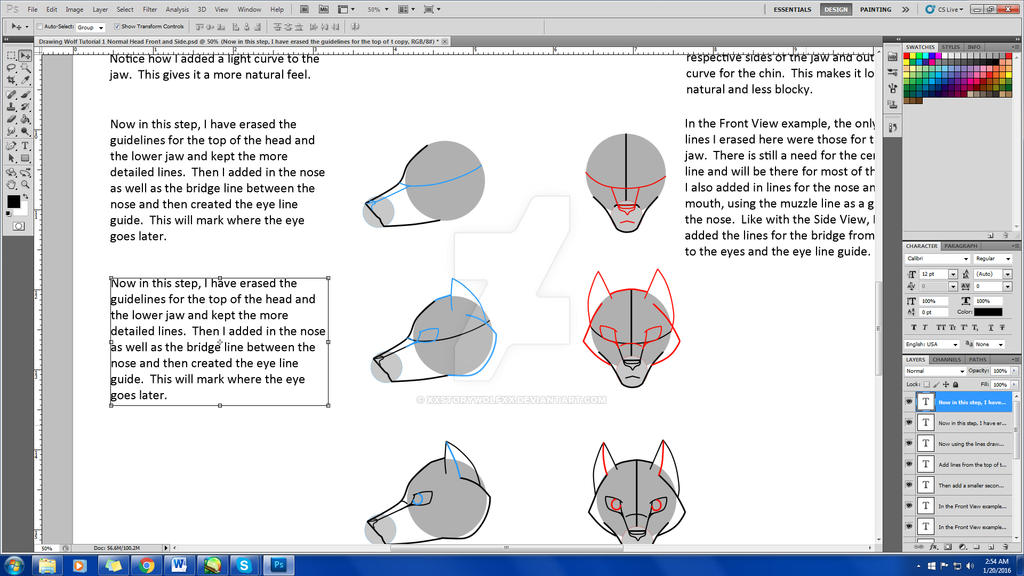1024x576 pixels.
Task: Open the Layer menu
Action: [x=100, y=10]
